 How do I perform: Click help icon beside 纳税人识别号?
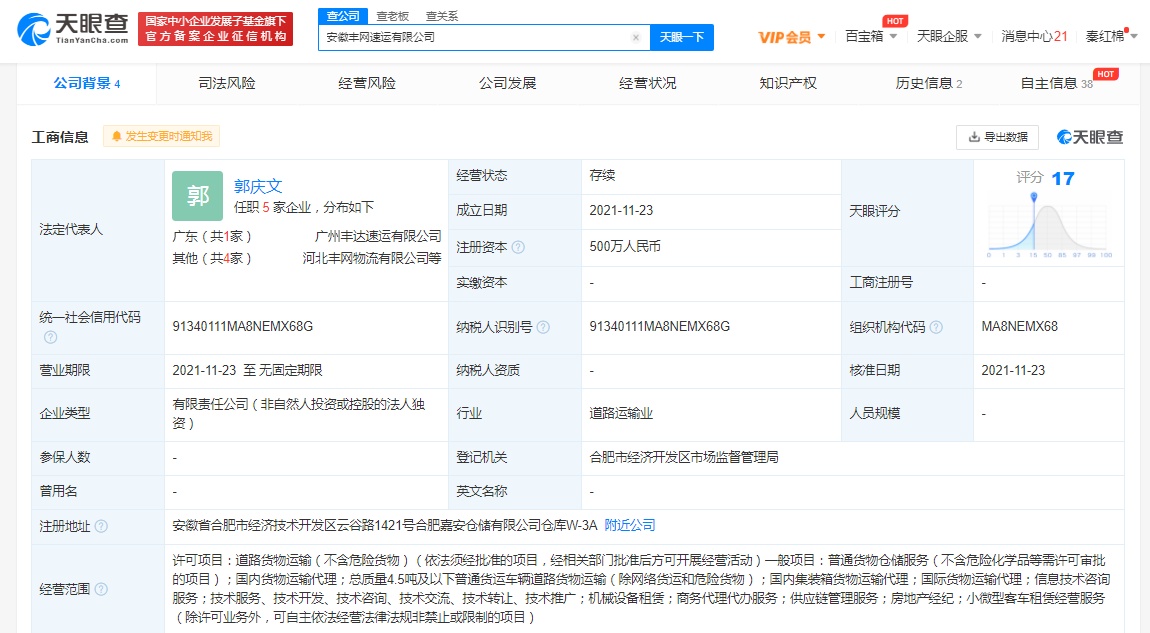tap(542, 327)
